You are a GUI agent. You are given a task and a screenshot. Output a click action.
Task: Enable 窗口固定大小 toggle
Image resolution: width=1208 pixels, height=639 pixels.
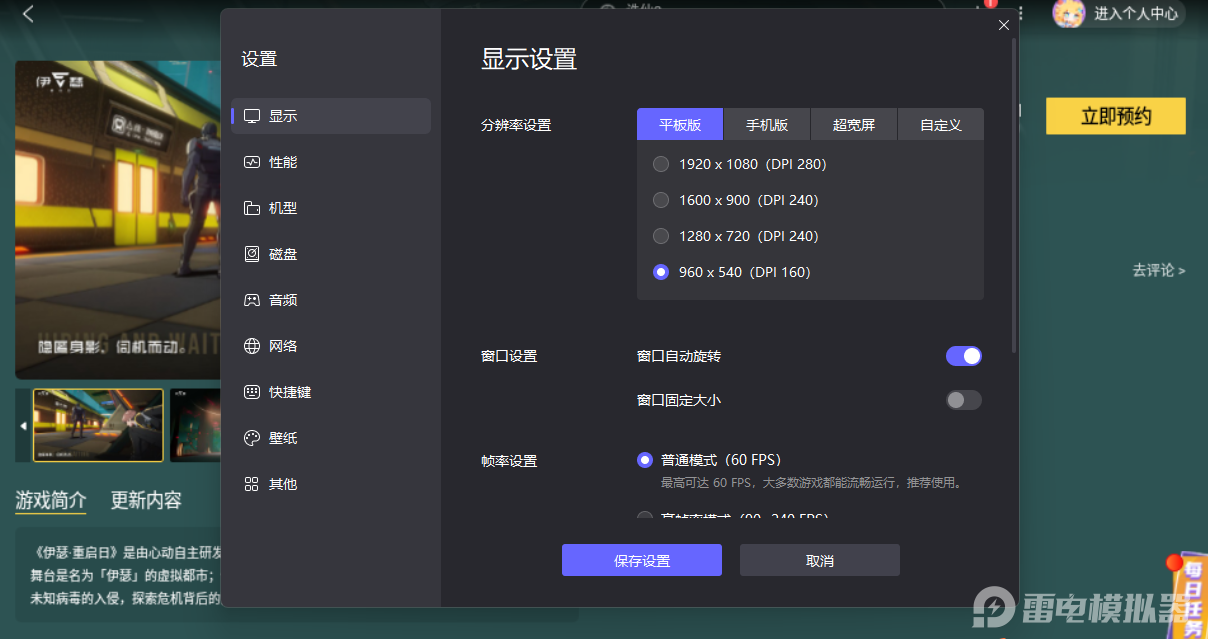(963, 400)
